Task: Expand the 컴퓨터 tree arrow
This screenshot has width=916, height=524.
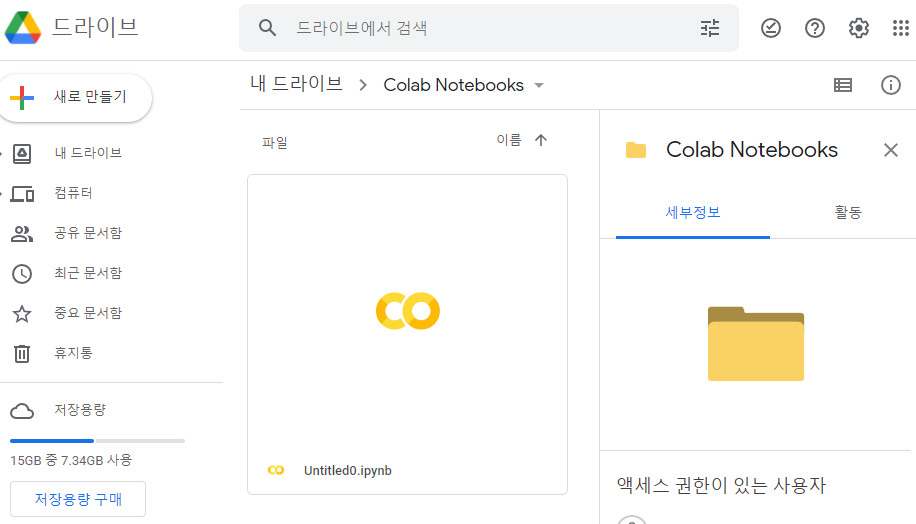Action: pos(2,193)
